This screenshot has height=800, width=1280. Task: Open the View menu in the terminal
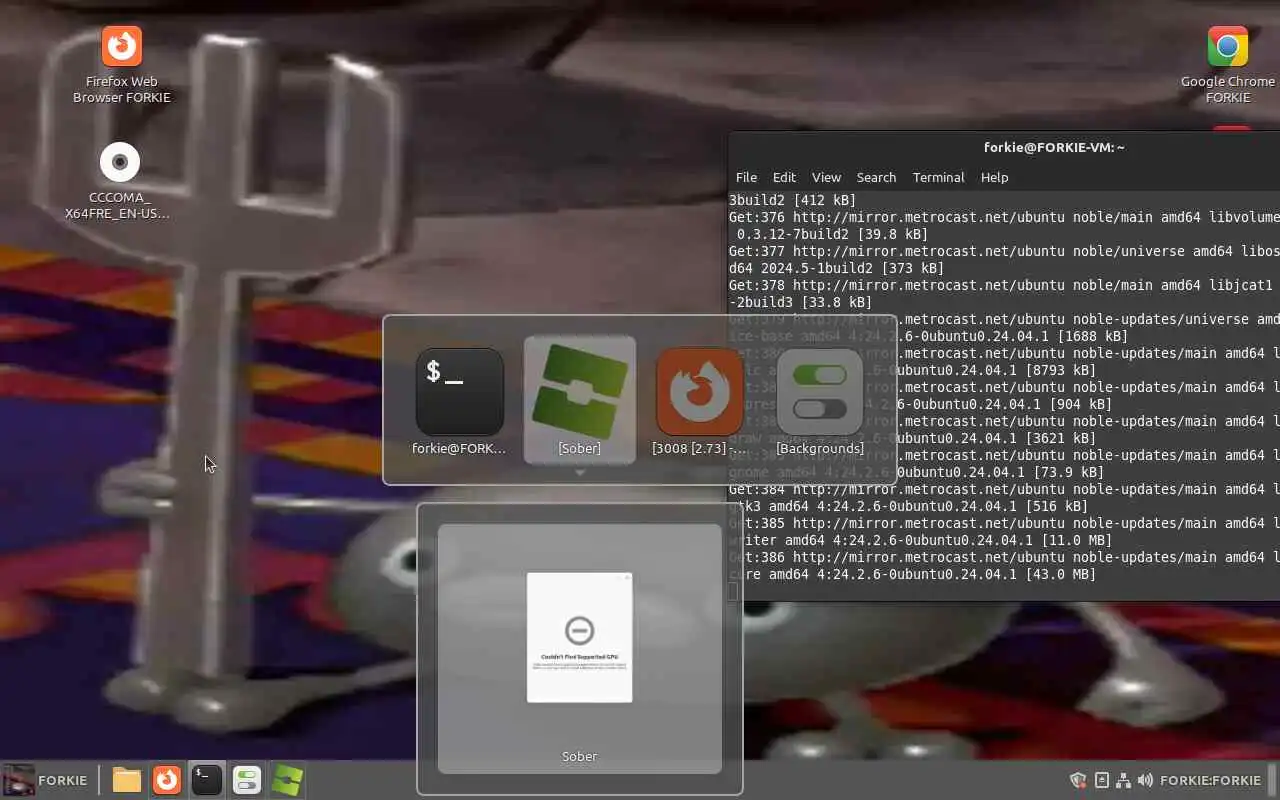click(x=826, y=177)
